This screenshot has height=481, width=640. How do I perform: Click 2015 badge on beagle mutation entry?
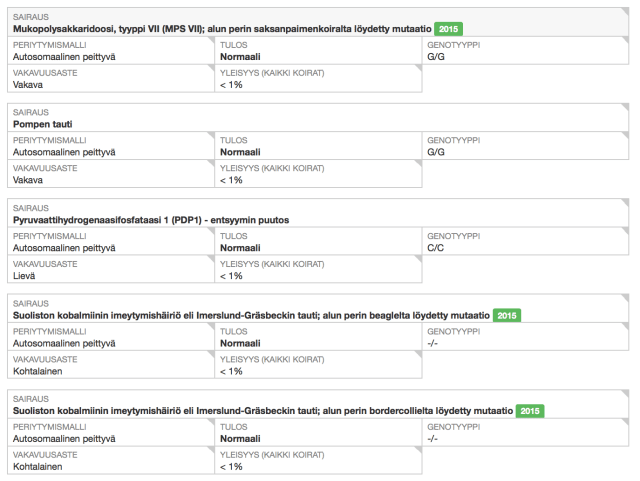pyautogui.click(x=506, y=315)
